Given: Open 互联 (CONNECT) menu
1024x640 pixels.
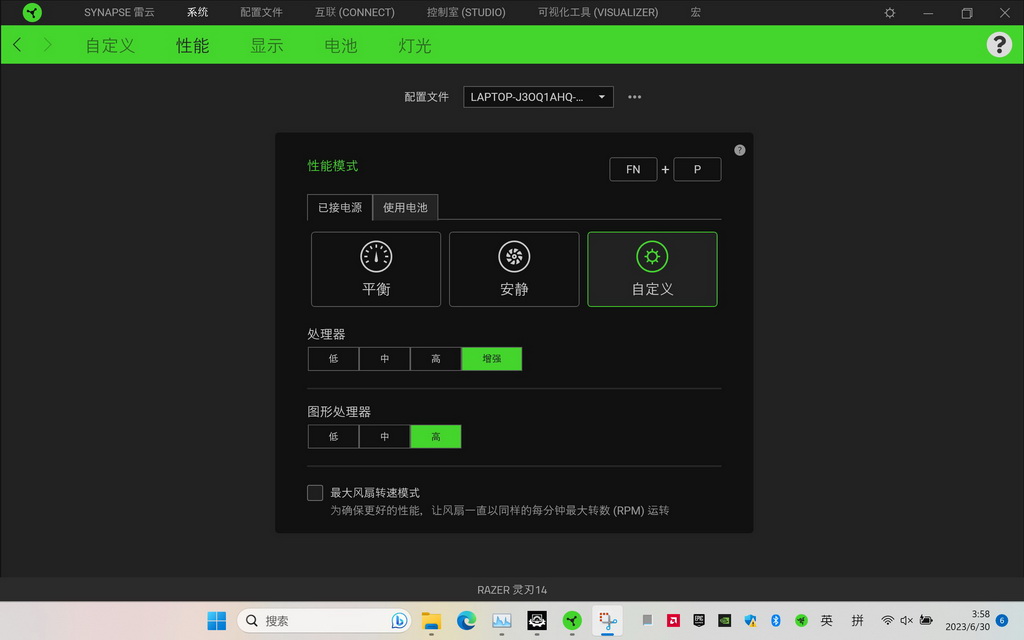Looking at the screenshot, I should pos(355,12).
